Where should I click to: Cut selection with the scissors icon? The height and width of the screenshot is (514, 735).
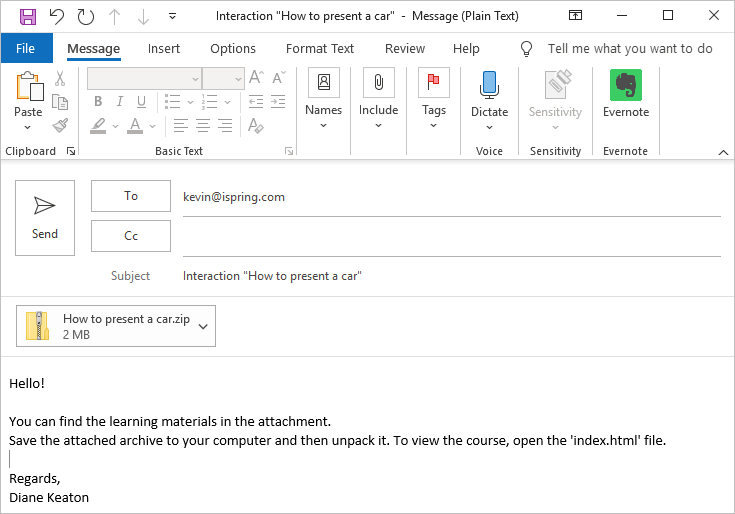pos(60,79)
